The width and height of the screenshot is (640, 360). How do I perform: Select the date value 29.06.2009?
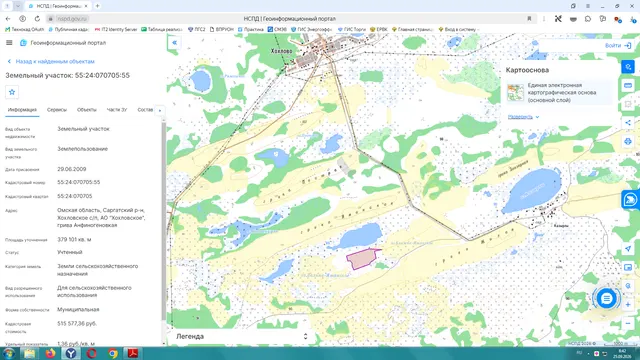[71, 169]
